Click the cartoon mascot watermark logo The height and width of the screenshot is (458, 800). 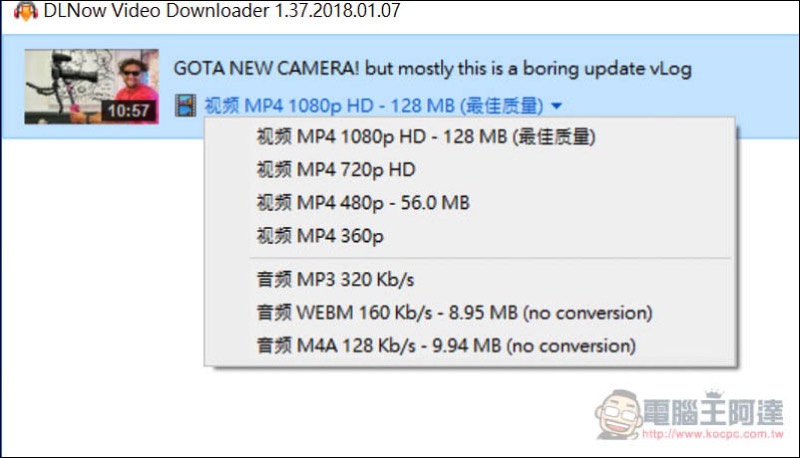click(618, 415)
